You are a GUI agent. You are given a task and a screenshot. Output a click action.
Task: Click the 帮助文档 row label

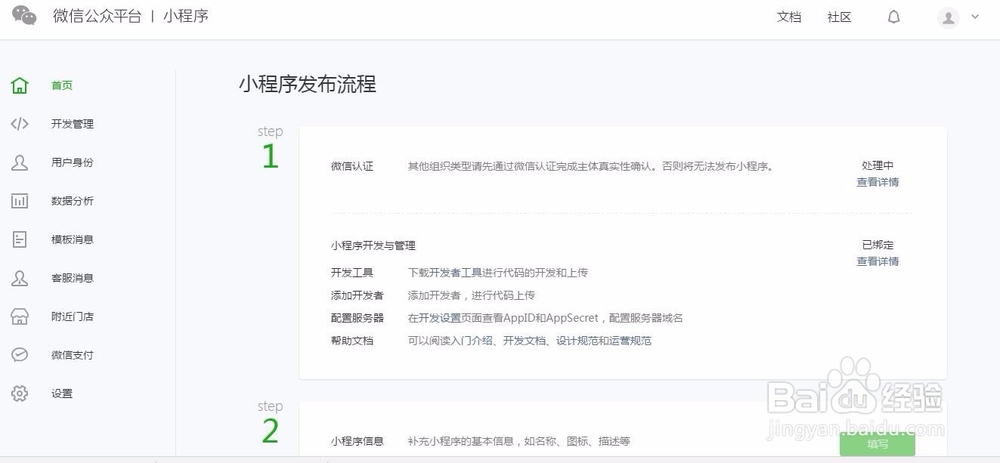click(x=352, y=341)
